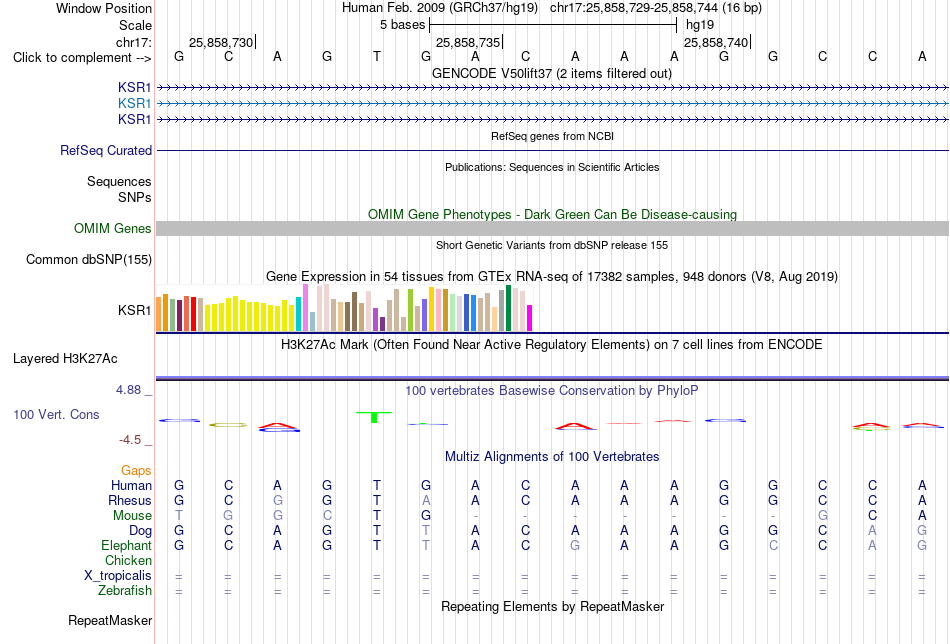The height and width of the screenshot is (644, 950).
Task: Click the green T conservation logo
Action: point(374,417)
